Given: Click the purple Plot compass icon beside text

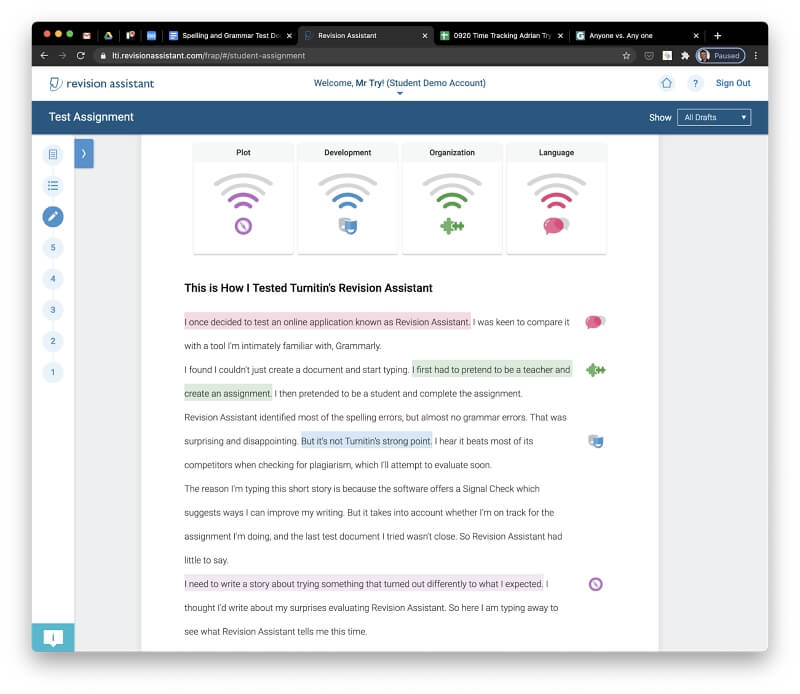Looking at the screenshot, I should (x=595, y=584).
